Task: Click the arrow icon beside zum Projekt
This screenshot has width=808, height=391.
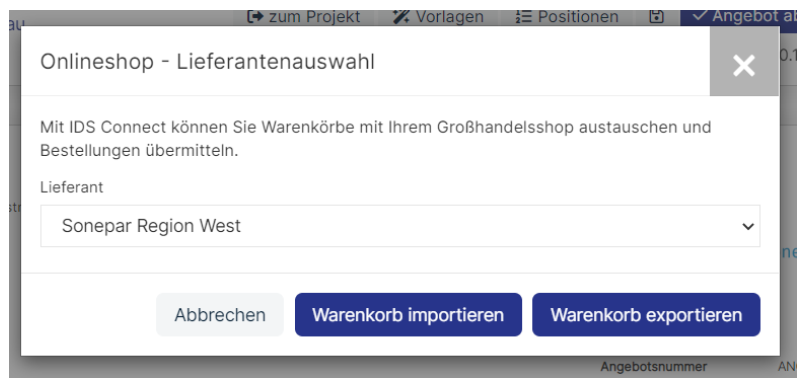Action: point(255,17)
